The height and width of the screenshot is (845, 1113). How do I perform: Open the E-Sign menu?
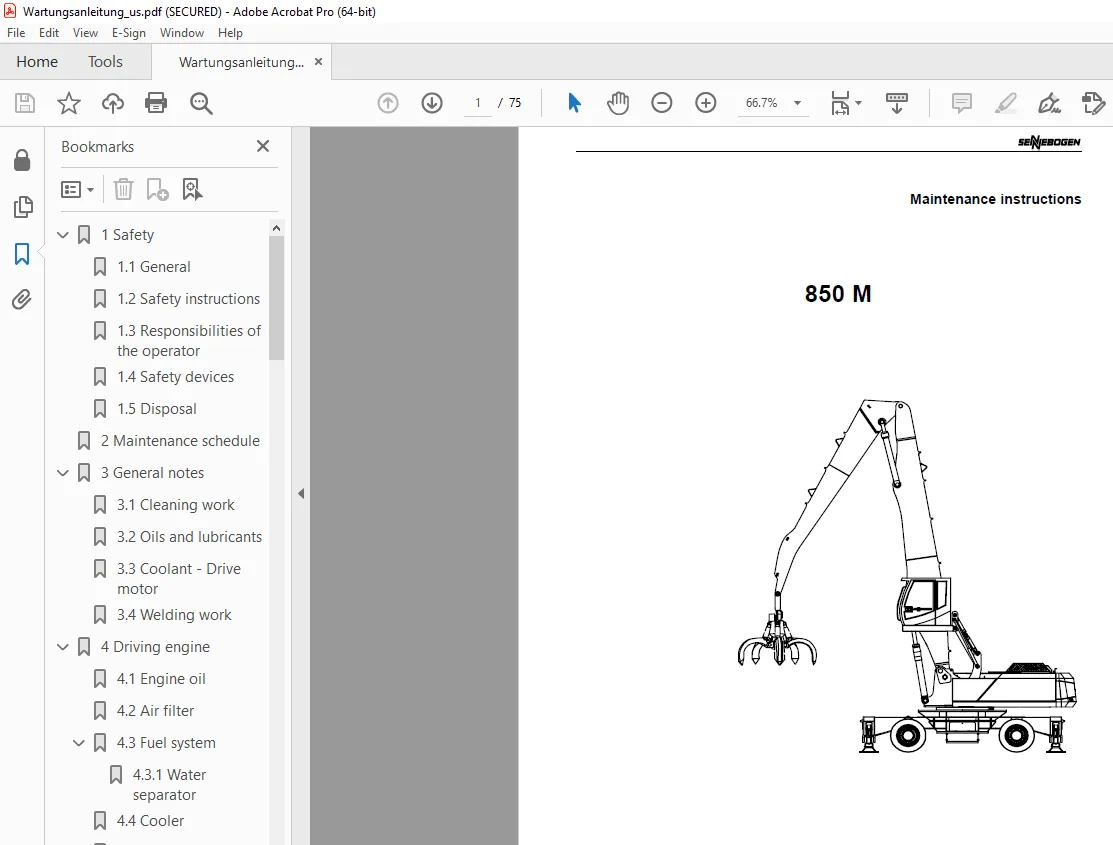[x=128, y=33]
